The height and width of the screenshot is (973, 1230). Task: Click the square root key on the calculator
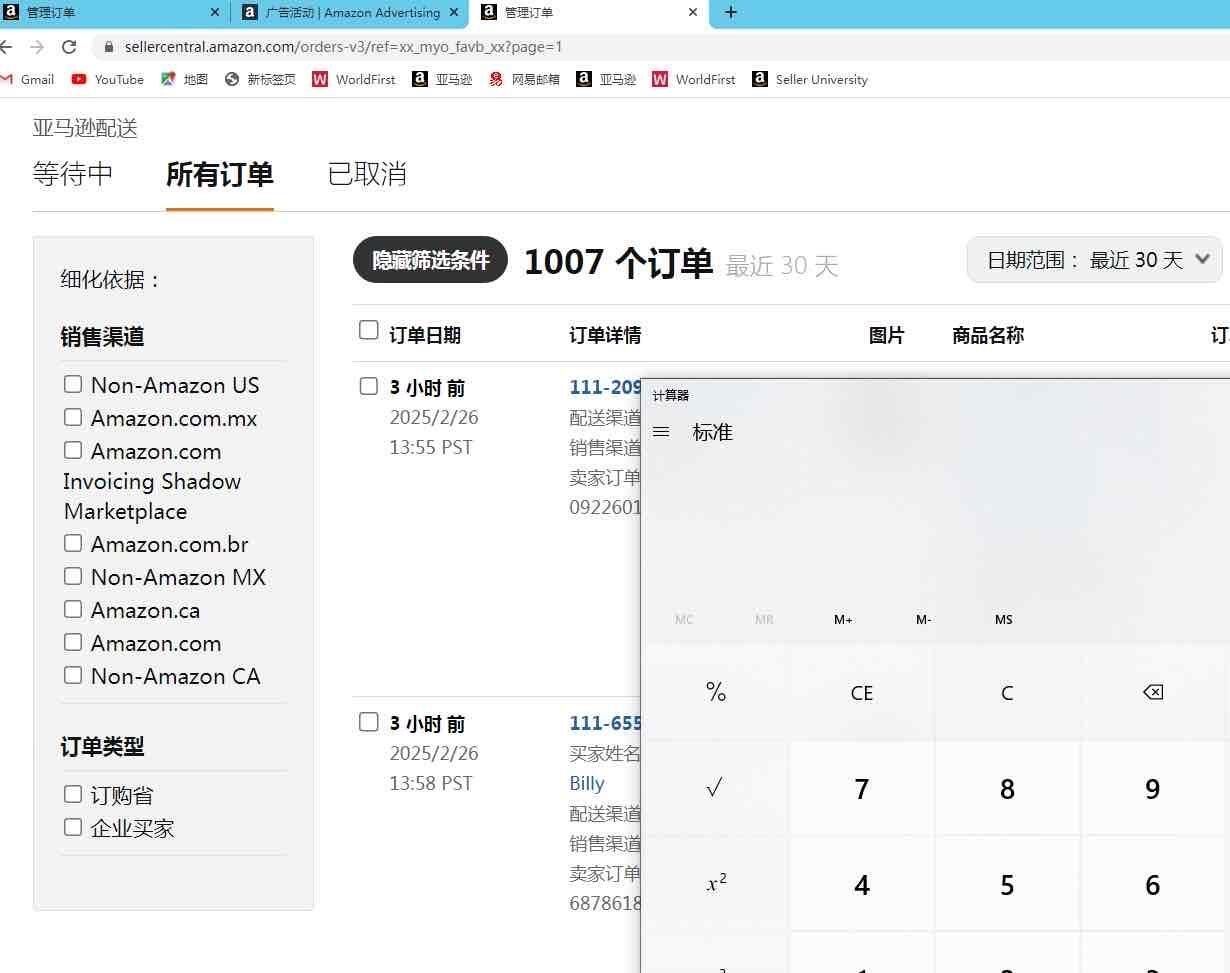(x=716, y=789)
